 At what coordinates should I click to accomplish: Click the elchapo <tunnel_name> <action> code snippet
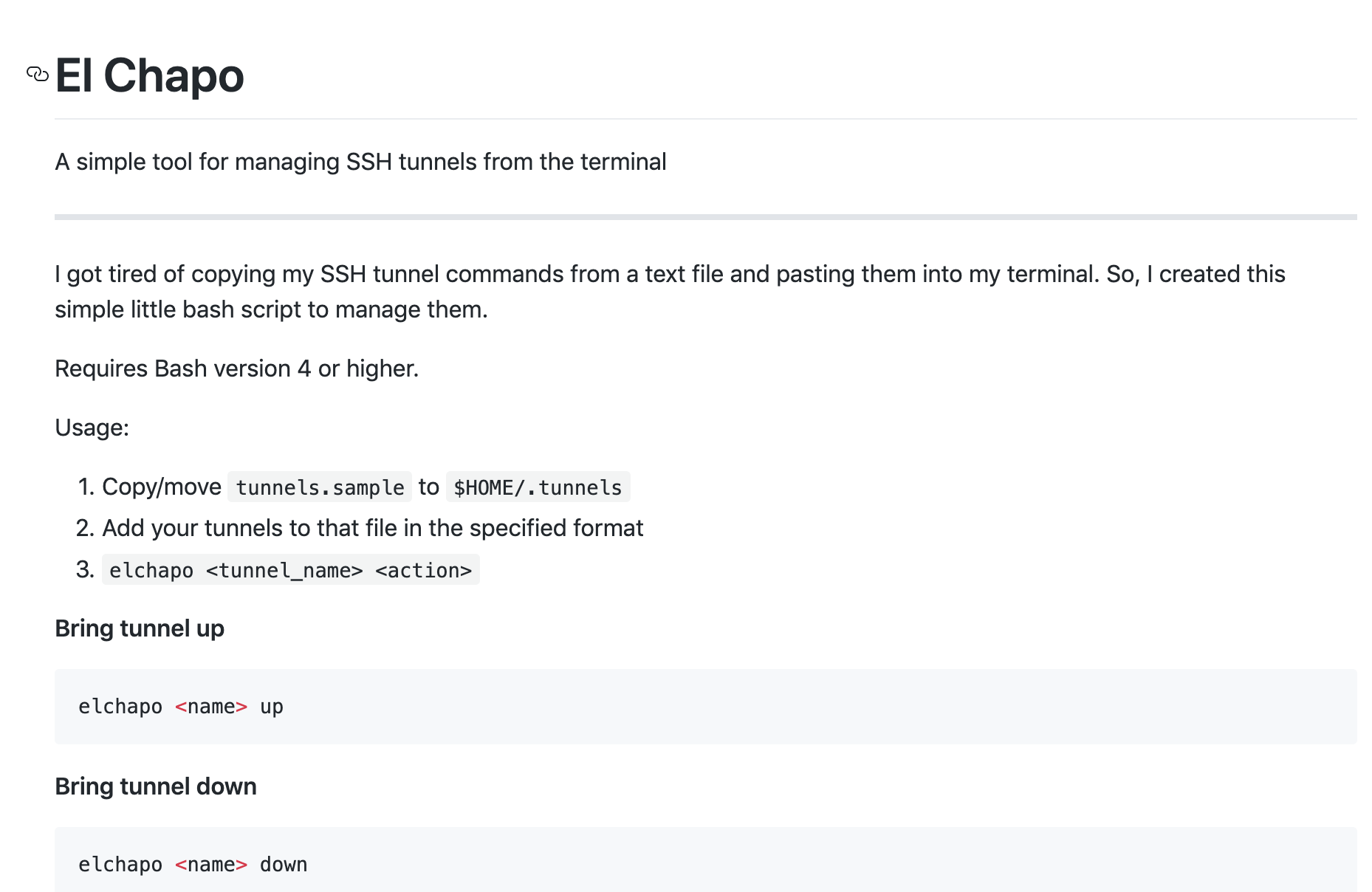click(290, 570)
